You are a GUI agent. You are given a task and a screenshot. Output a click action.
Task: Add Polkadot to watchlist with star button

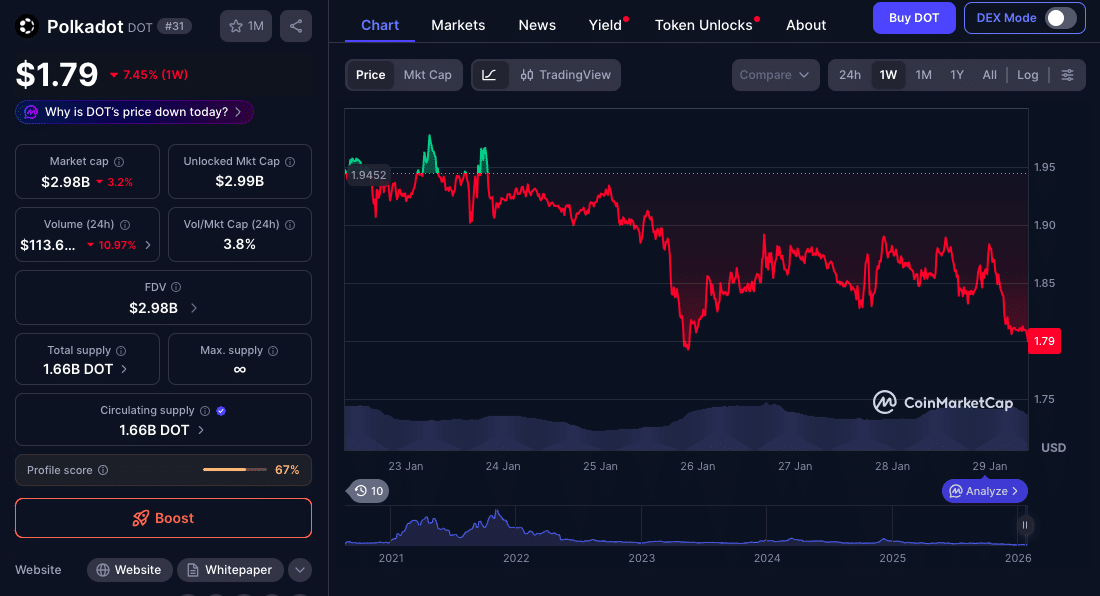[246, 26]
